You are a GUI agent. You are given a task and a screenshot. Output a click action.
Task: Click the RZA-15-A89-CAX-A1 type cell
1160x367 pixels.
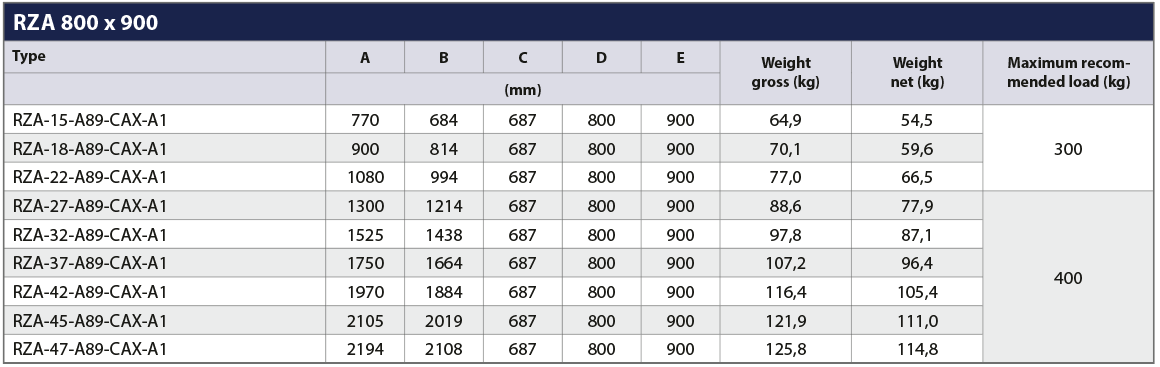coord(90,120)
